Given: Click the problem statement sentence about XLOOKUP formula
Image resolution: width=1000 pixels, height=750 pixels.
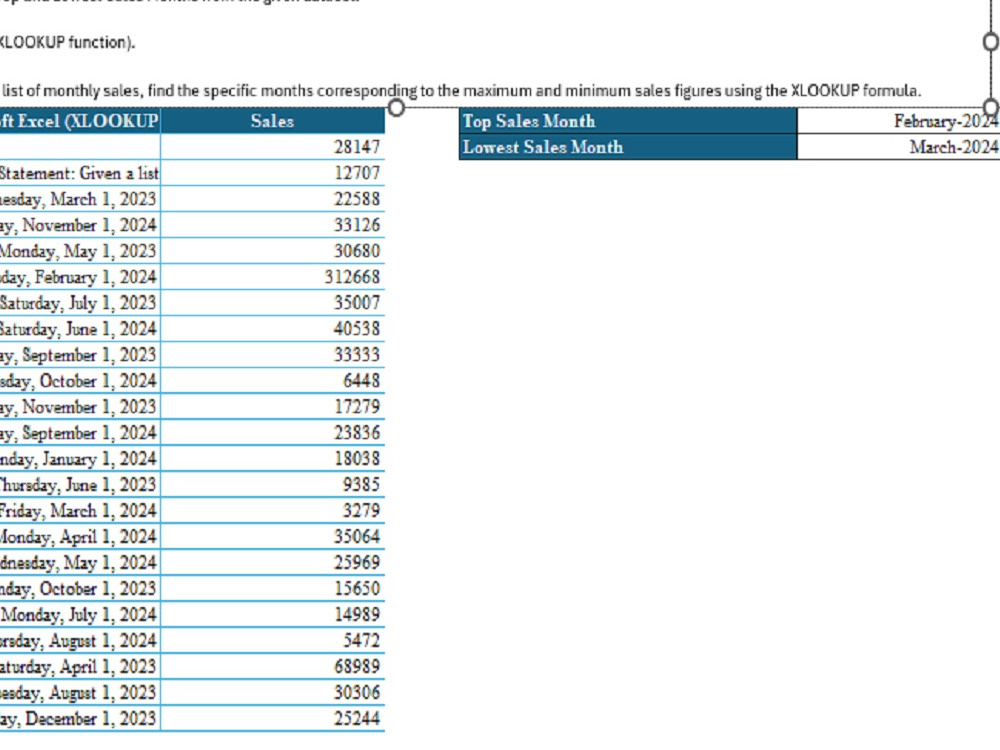Looking at the screenshot, I should [x=460, y=91].
